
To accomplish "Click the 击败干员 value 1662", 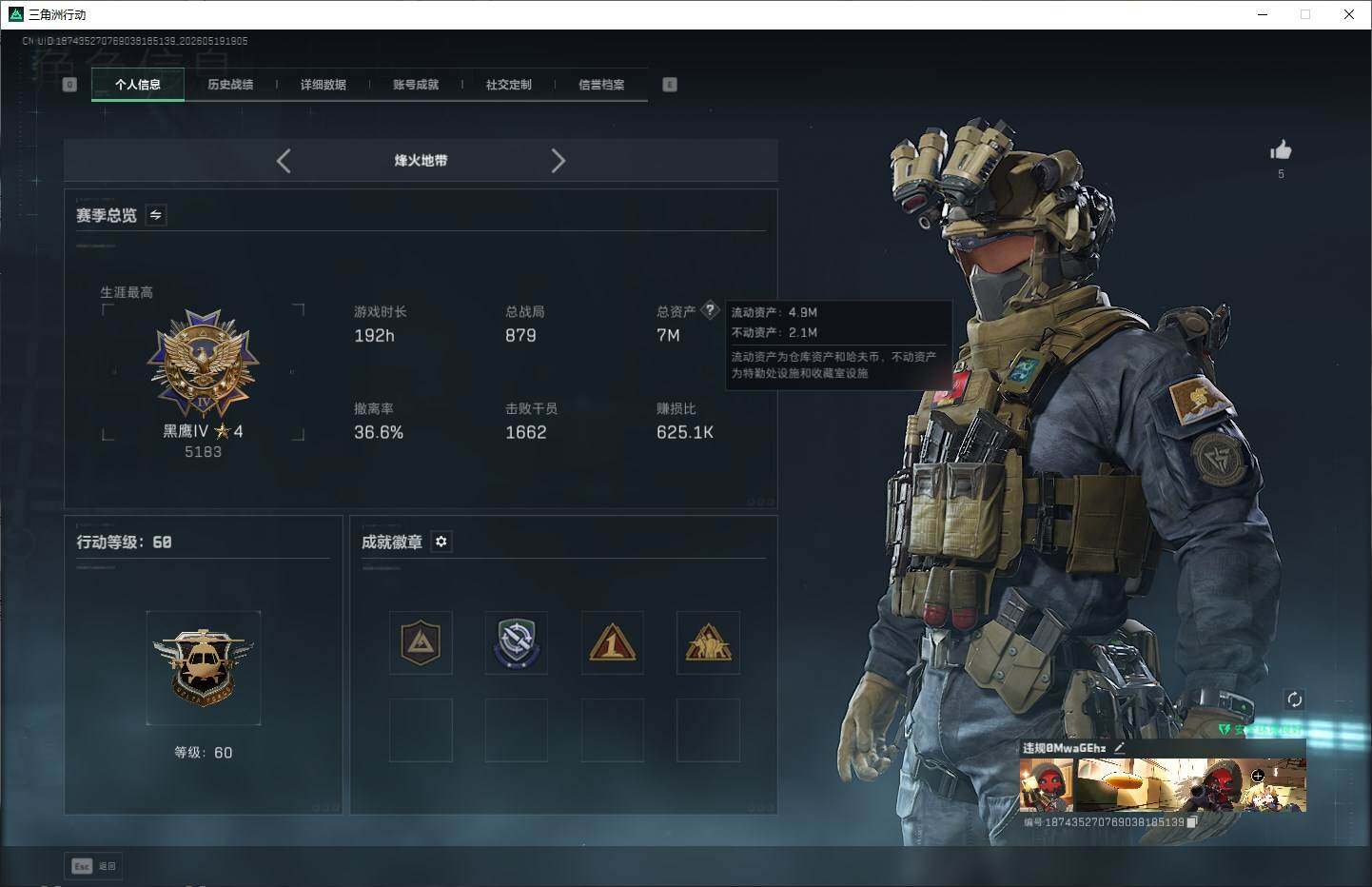I will coord(526,433).
